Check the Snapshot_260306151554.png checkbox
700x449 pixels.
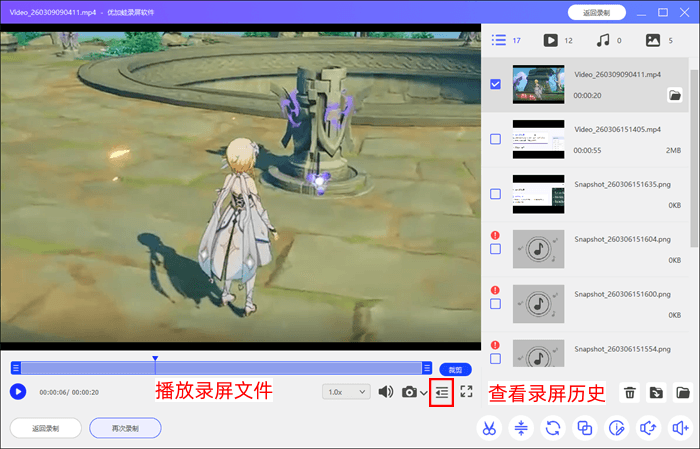pyautogui.click(x=495, y=358)
